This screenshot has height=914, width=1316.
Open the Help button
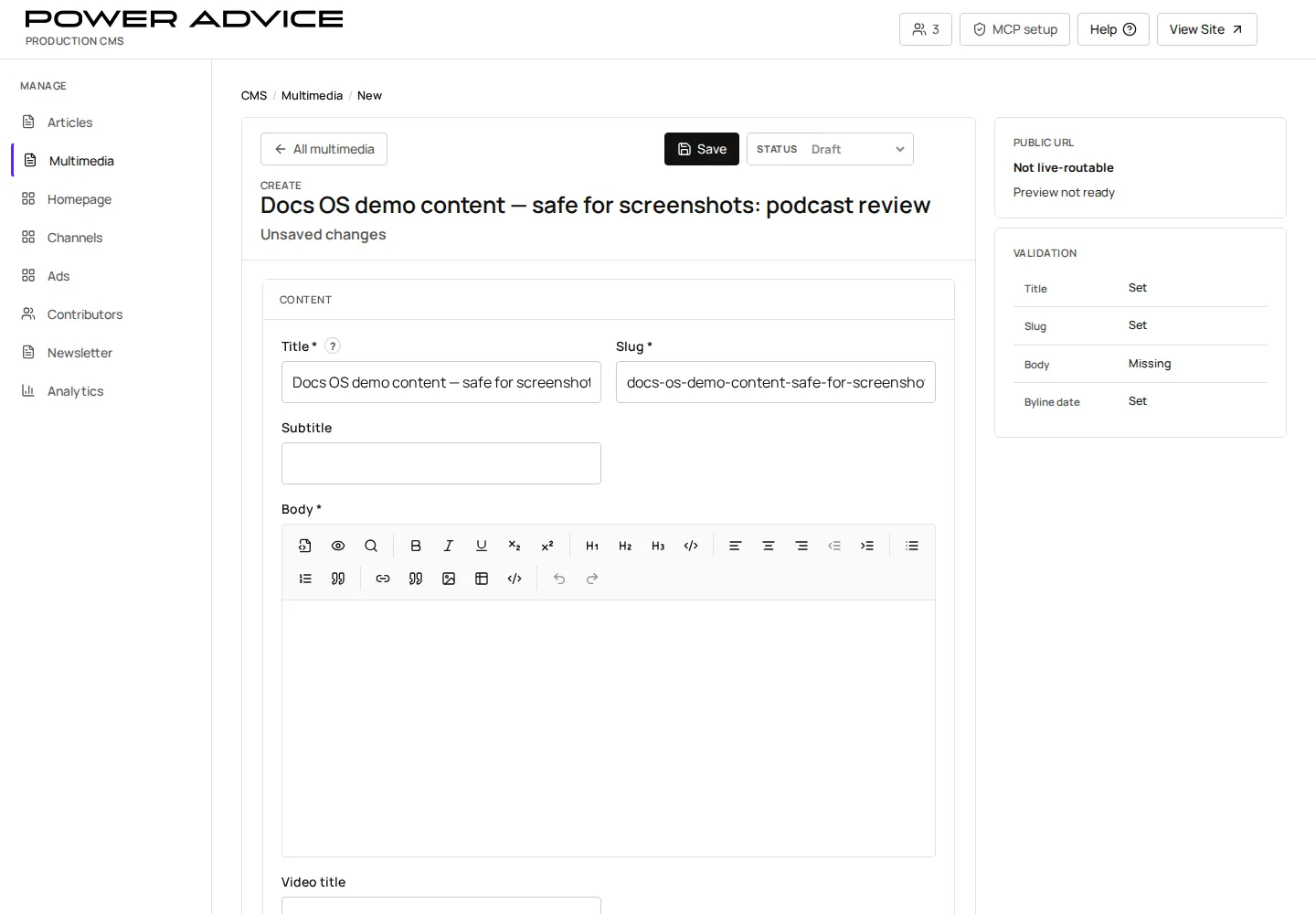coord(1113,29)
